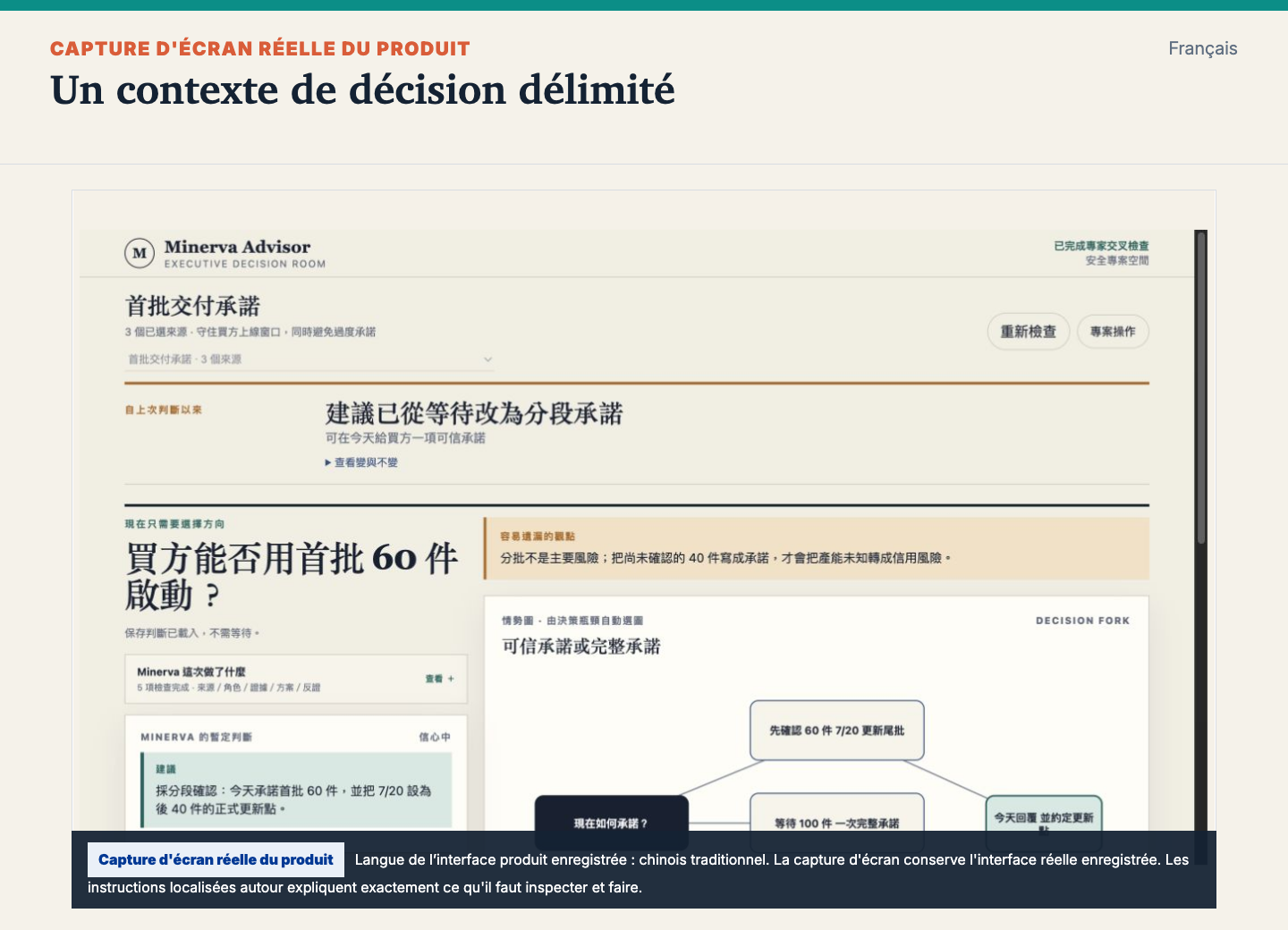
Task: Click the Un contexte de décision délimité heading
Action: 362,89
